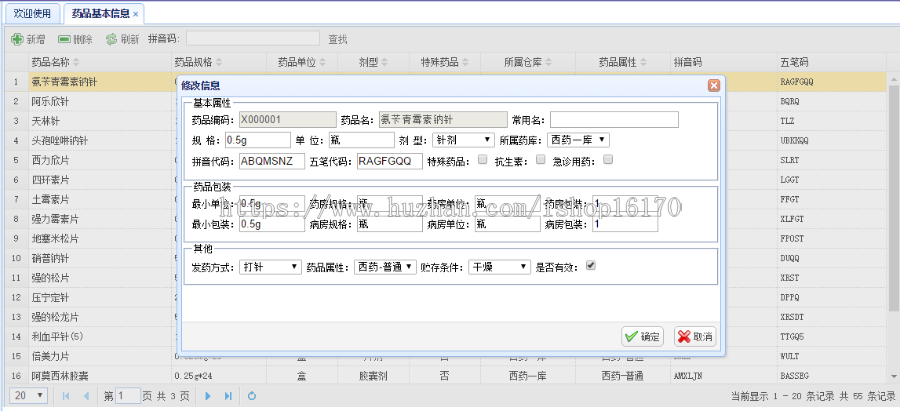Uncheck the 是否有效 checkbox
This screenshot has width=900, height=411.
pos(591,266)
